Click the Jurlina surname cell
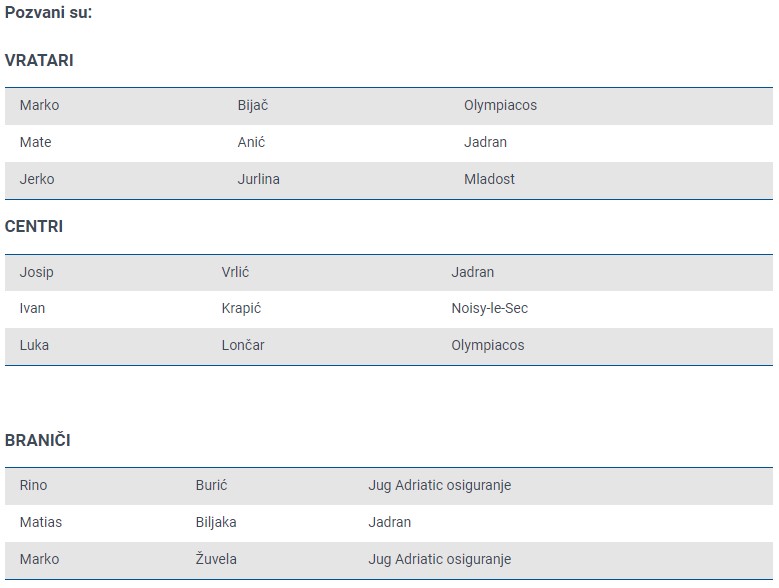The height and width of the screenshot is (588, 779). pos(258,179)
